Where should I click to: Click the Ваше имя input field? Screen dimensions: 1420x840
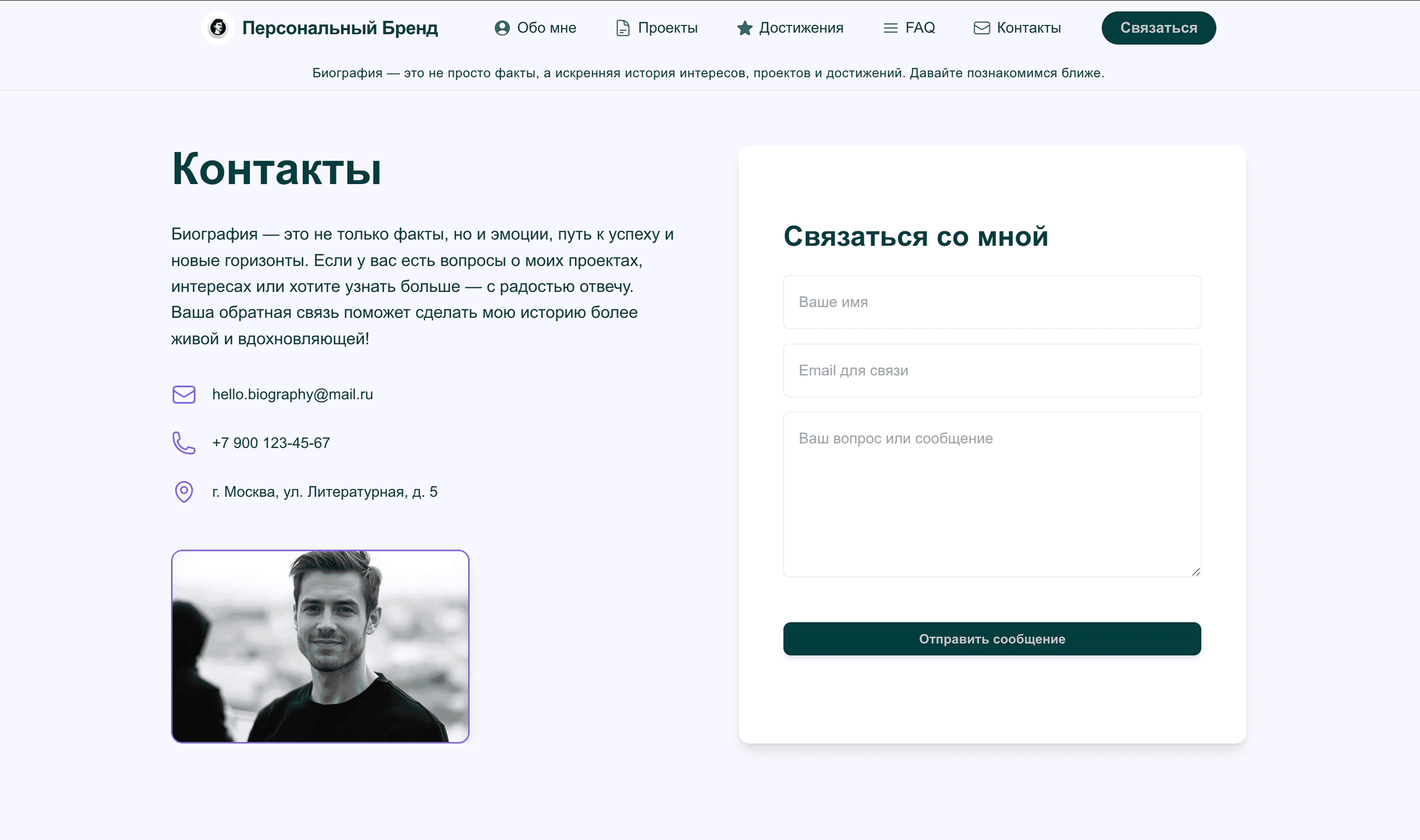992,302
